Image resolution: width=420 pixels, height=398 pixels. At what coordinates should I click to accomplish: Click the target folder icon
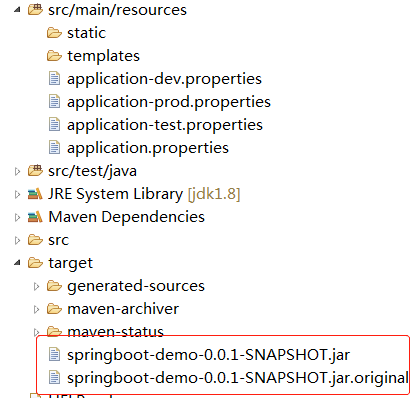[x=35, y=263]
